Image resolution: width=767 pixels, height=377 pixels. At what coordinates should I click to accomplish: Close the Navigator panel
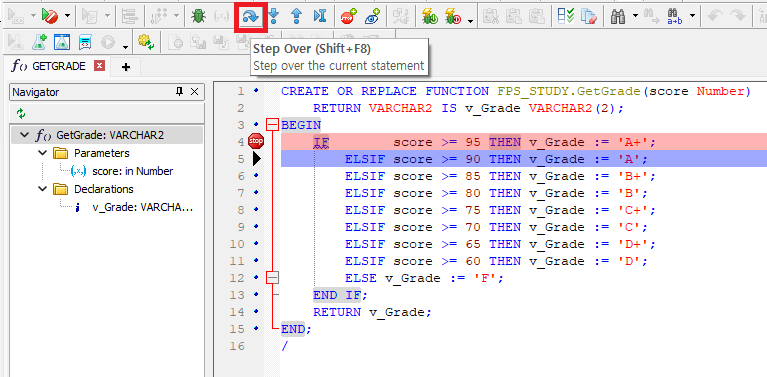click(194, 92)
